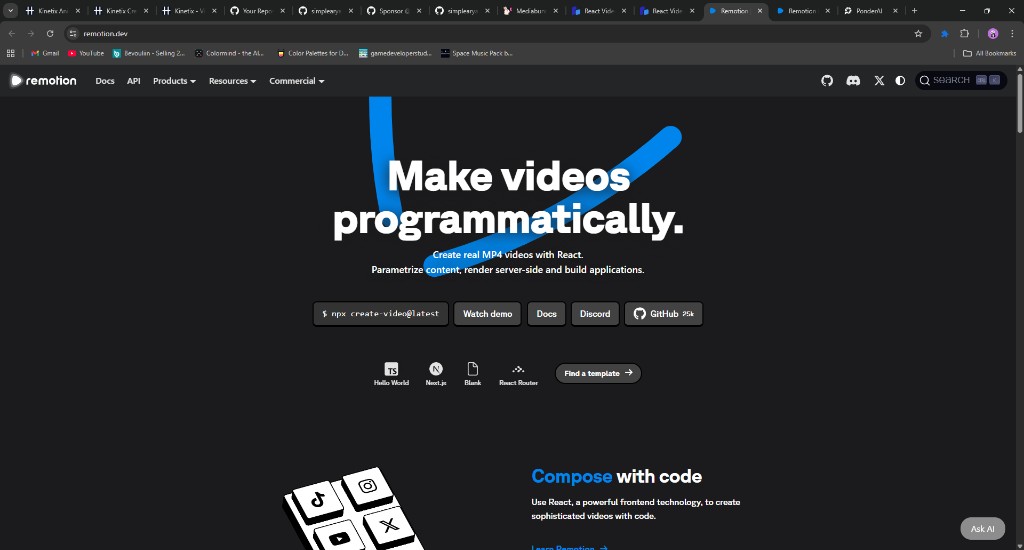1024x550 pixels.
Task: Switch to the last PonderAI tab
Action: point(869,10)
